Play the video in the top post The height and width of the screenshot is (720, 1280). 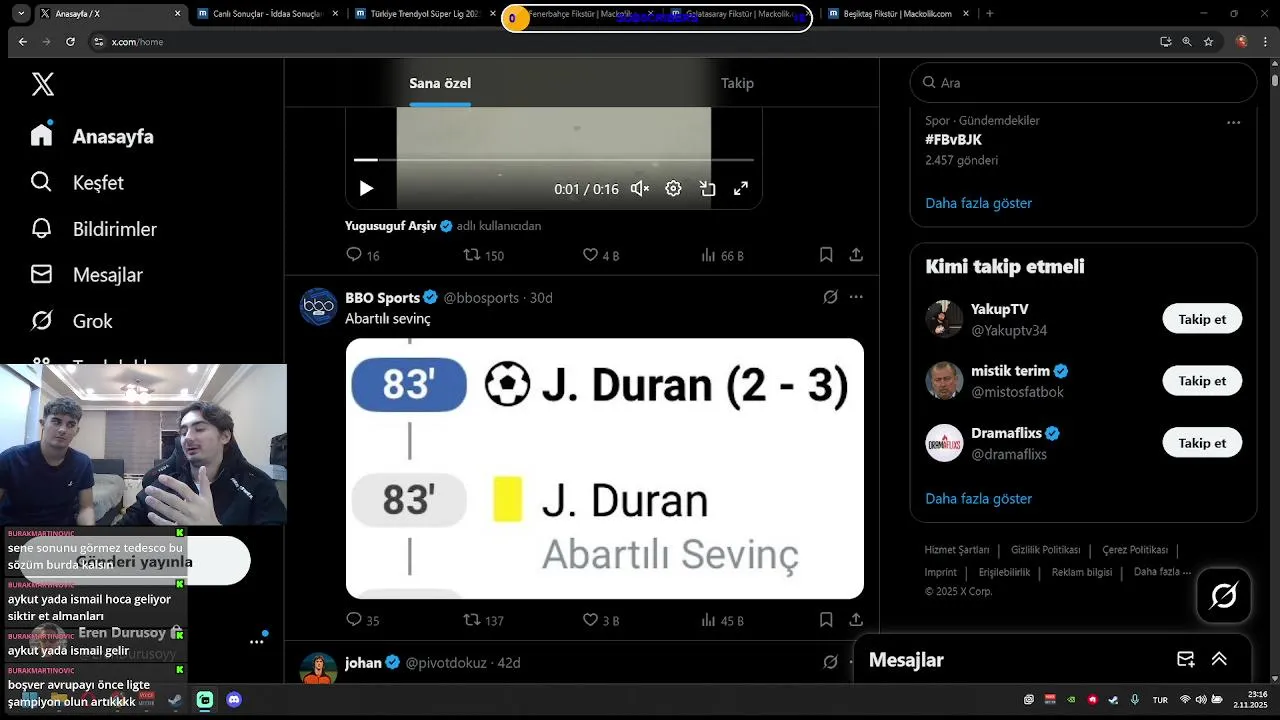pos(366,188)
